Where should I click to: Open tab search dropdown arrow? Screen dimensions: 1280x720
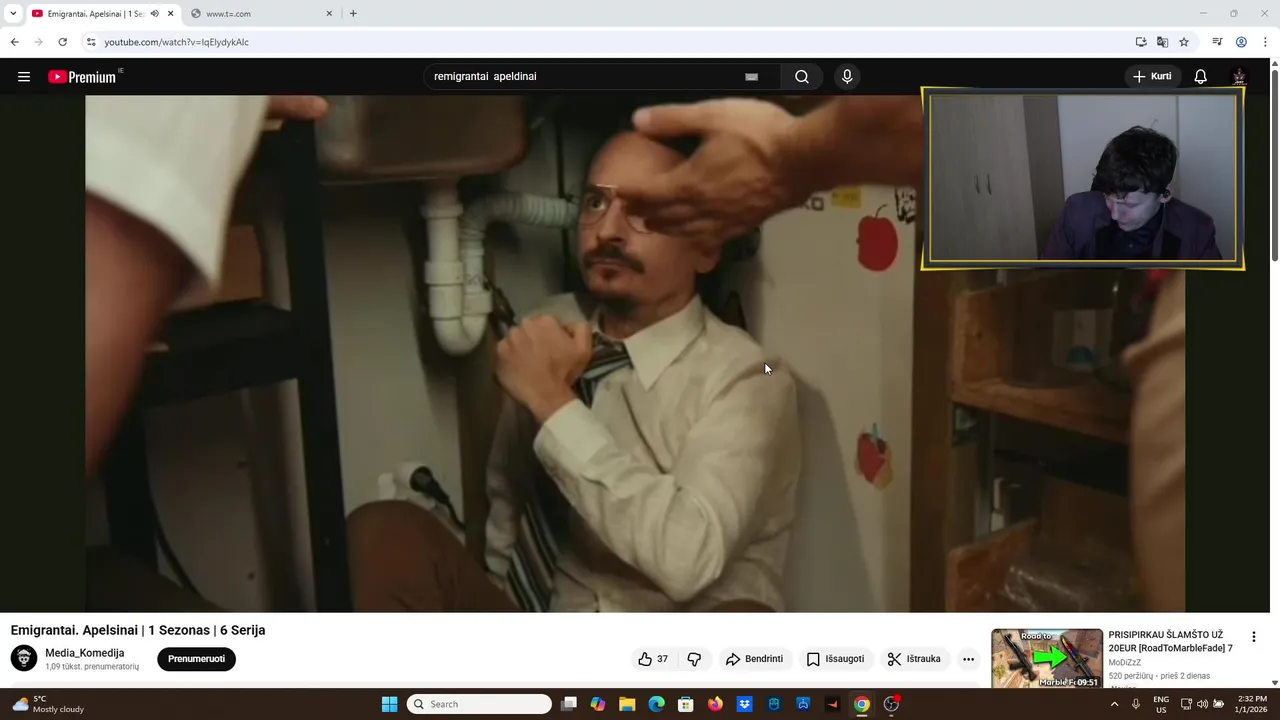[13, 14]
